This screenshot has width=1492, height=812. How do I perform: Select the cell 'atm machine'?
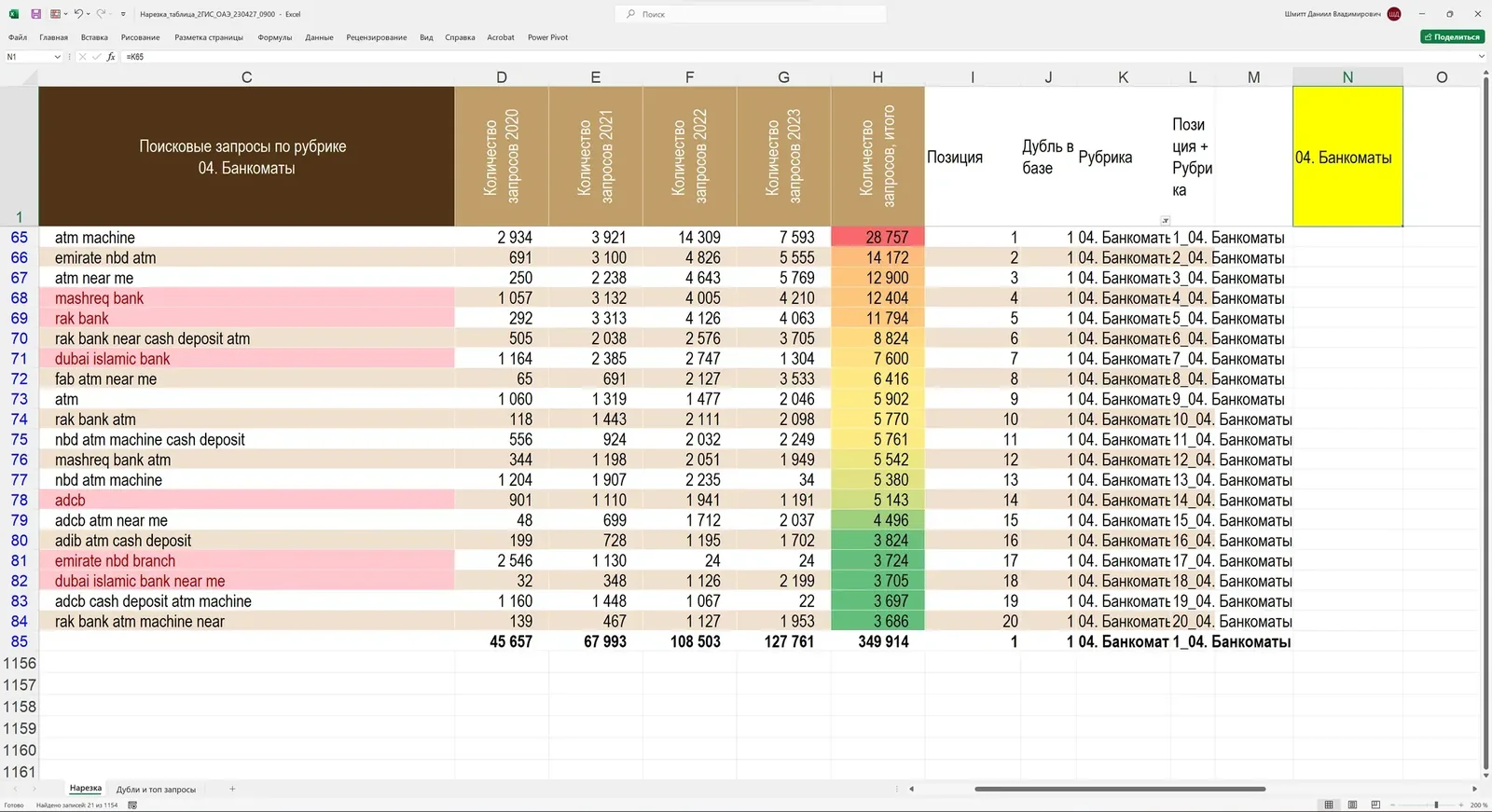click(246, 238)
